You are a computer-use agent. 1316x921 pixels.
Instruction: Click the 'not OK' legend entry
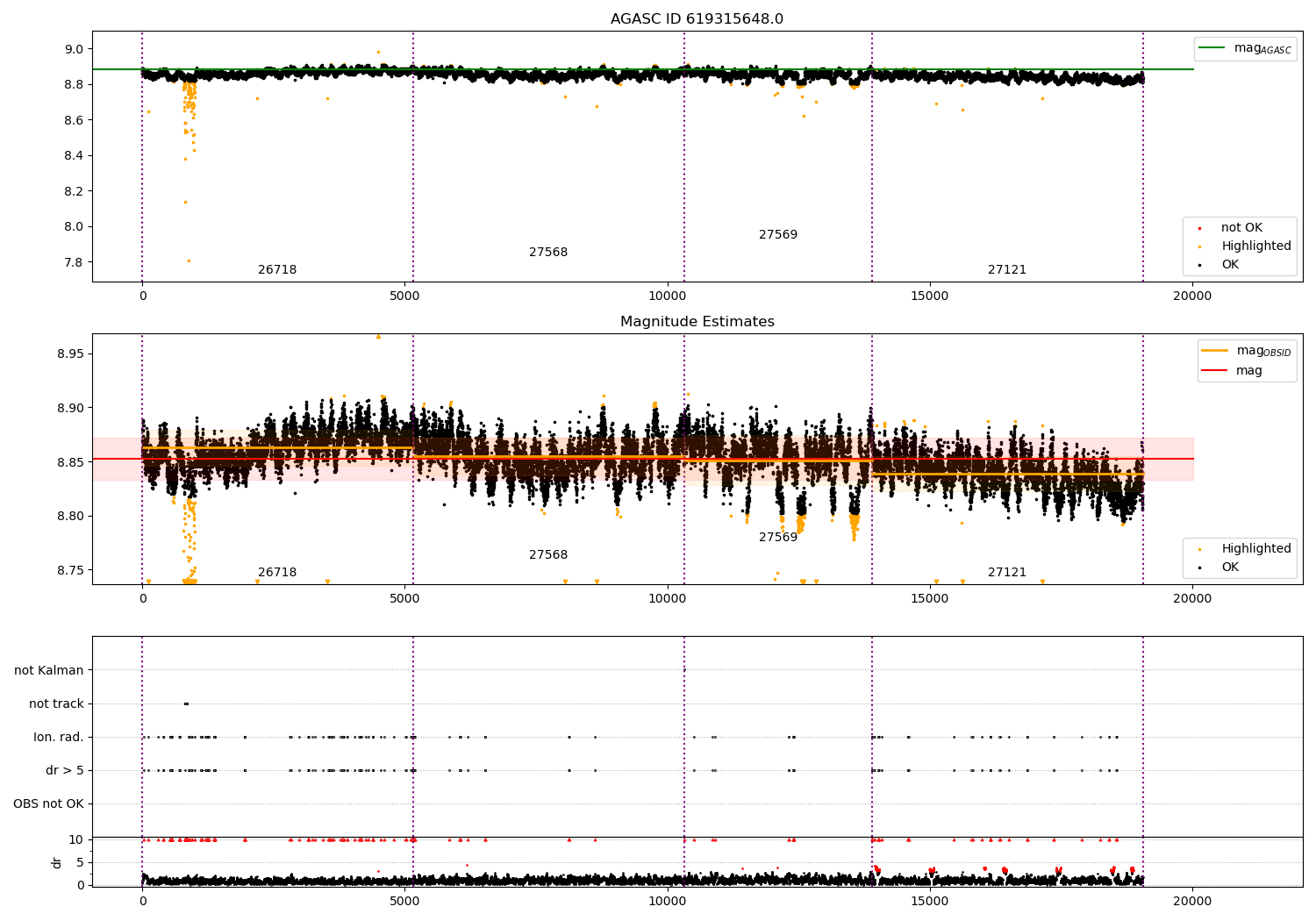[1241, 228]
